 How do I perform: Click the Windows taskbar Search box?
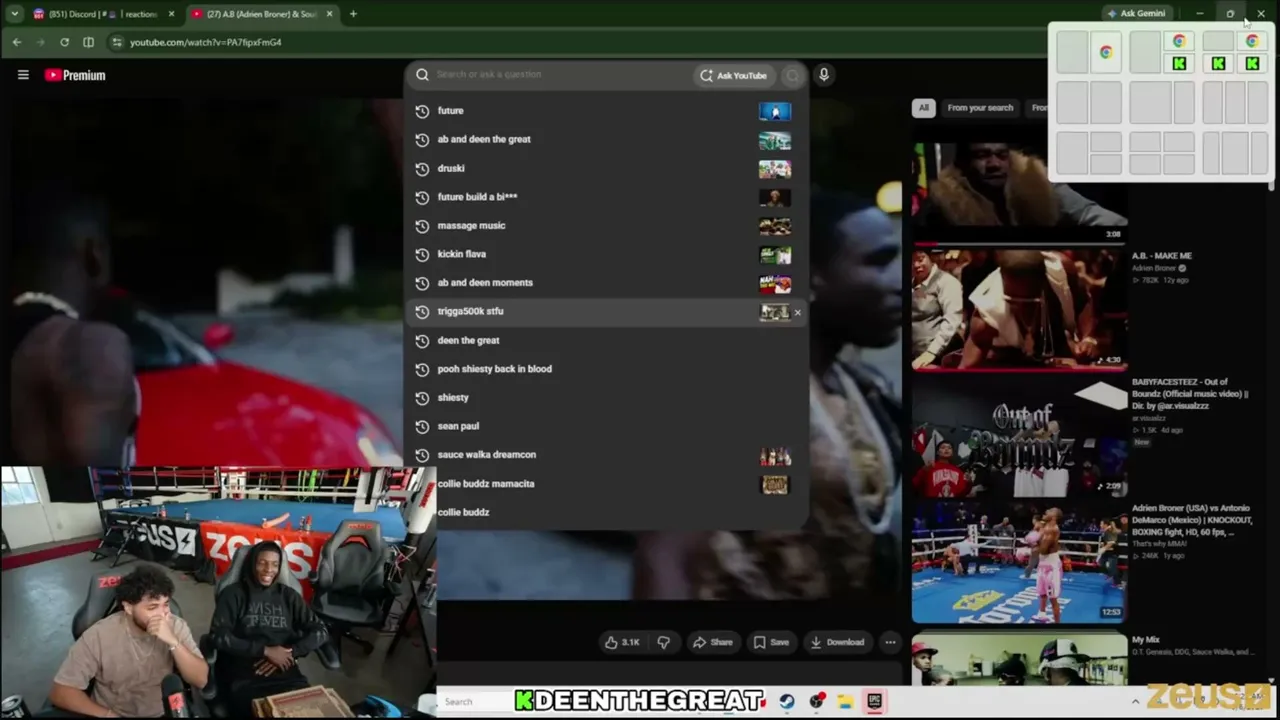(x=474, y=702)
